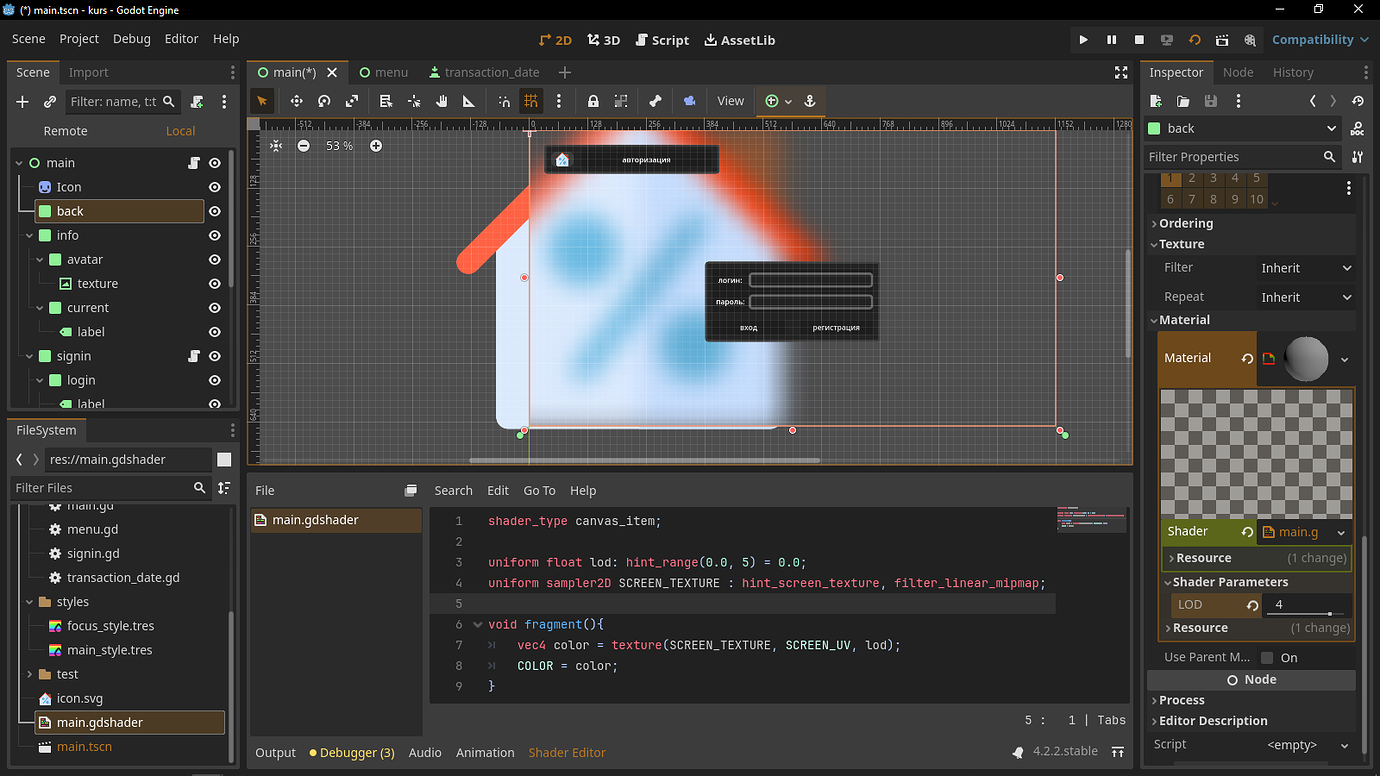Image resolution: width=1380 pixels, height=776 pixels.
Task: Stop the running project
Action: coord(1139,40)
